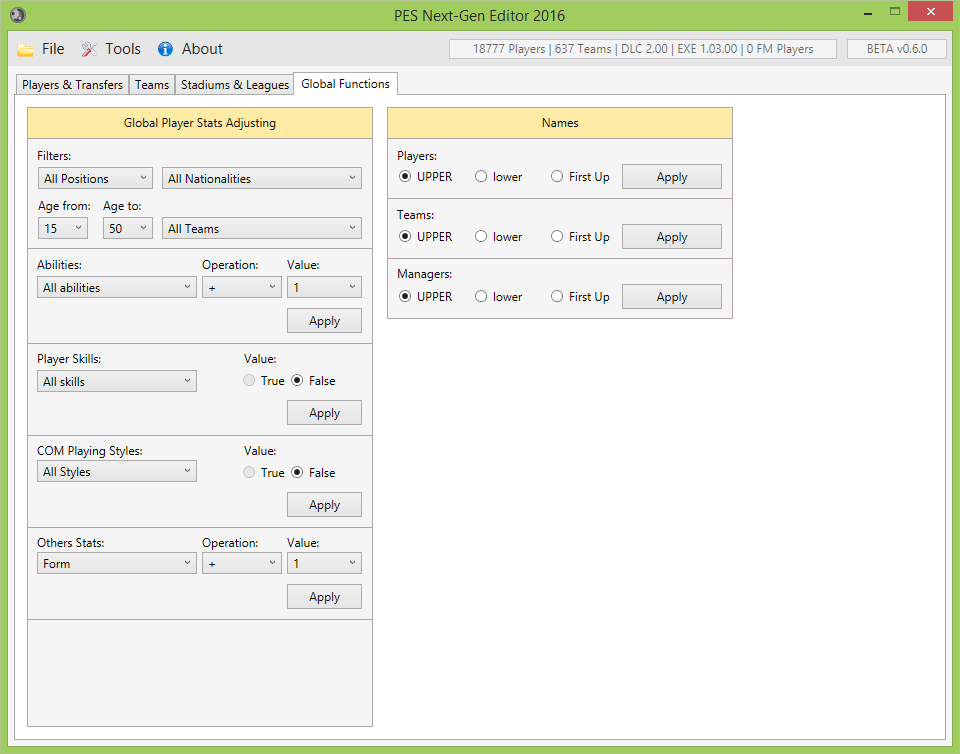
Task: Open the Stadiums & Leagues tab
Action: pos(234,84)
